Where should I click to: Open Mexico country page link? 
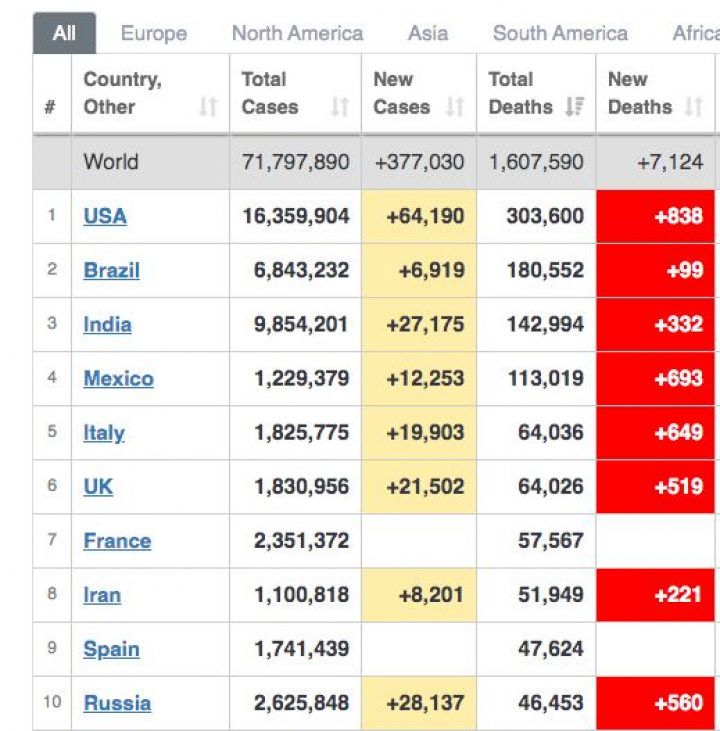pos(118,378)
